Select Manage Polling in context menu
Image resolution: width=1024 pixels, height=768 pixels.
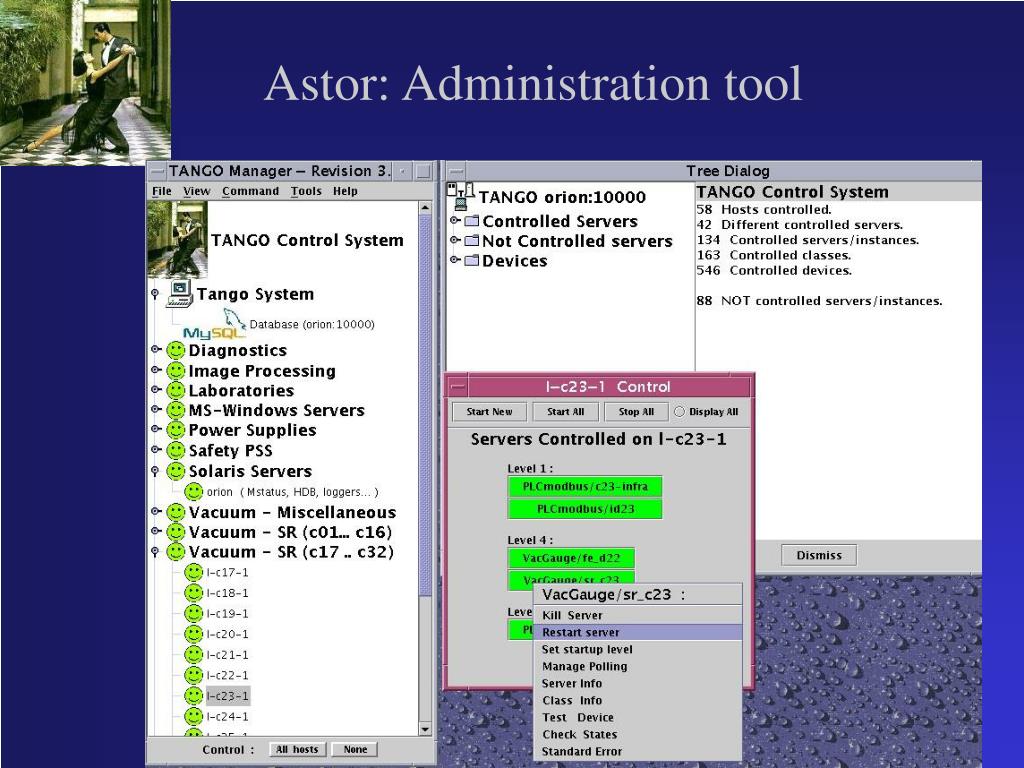pyautogui.click(x=638, y=666)
